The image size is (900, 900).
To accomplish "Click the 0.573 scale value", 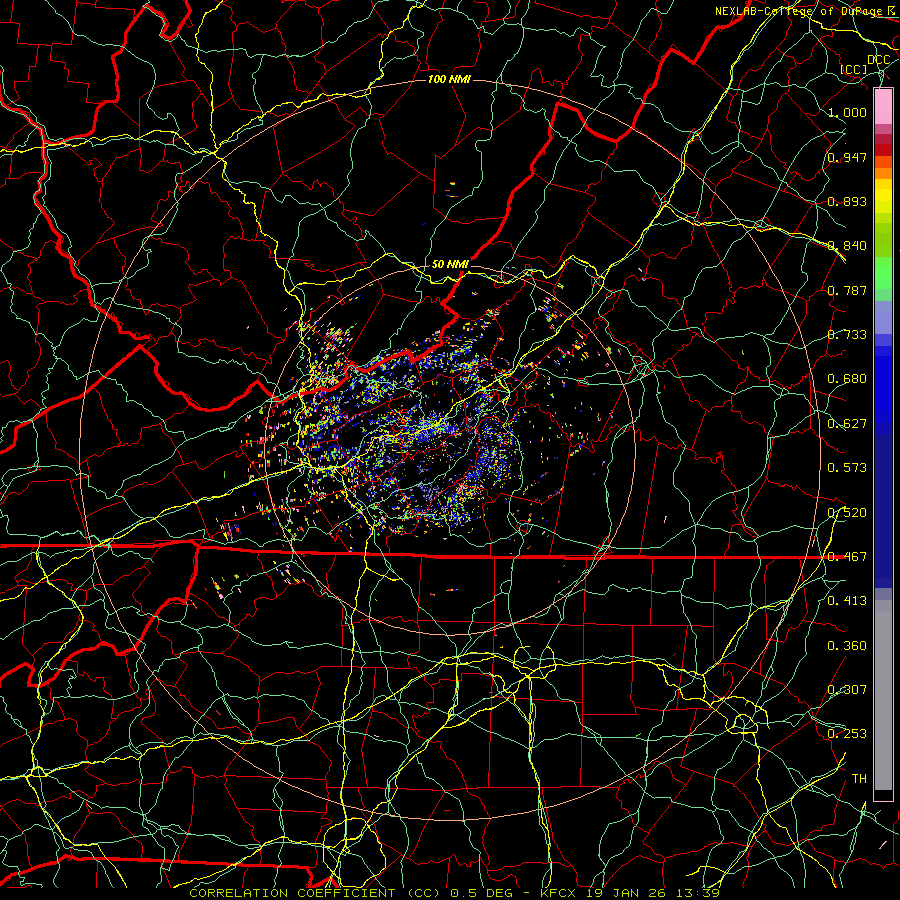I will [847, 468].
